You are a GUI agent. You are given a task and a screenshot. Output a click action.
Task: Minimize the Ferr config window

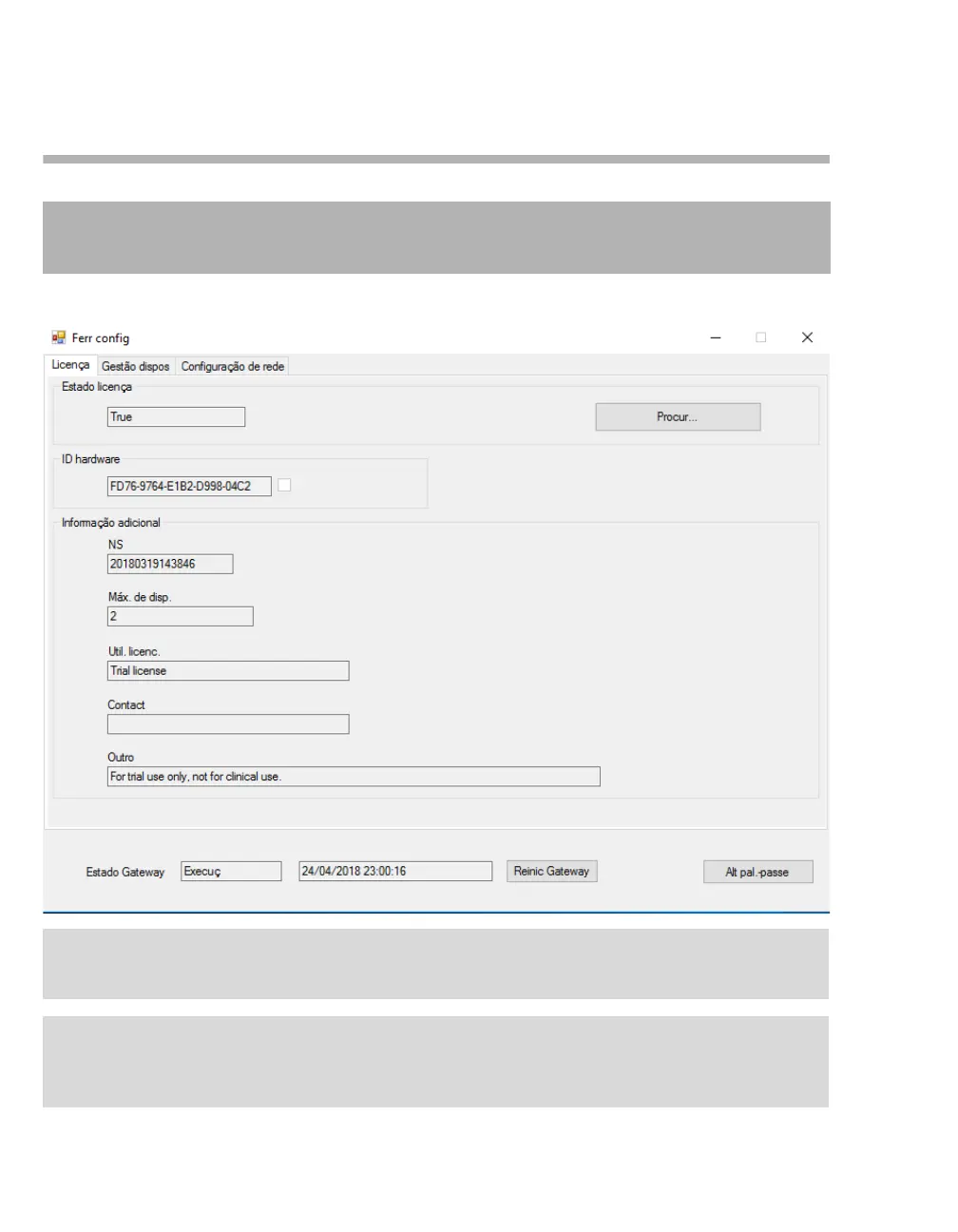716,337
